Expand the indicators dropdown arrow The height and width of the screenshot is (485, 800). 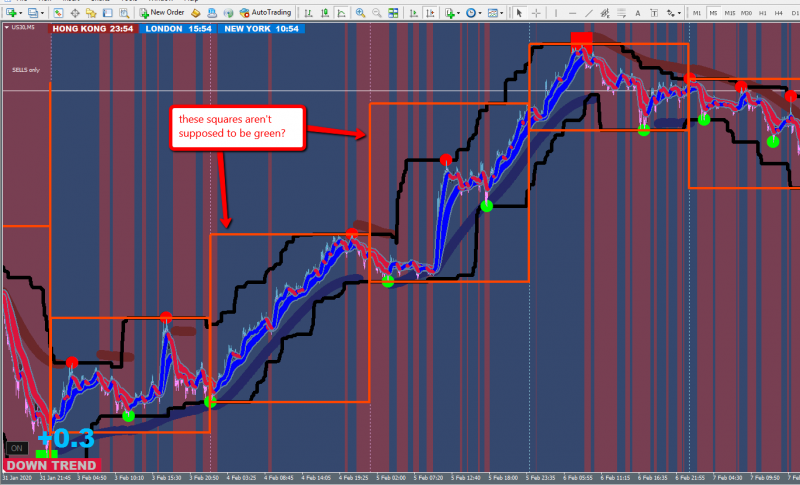[458, 13]
